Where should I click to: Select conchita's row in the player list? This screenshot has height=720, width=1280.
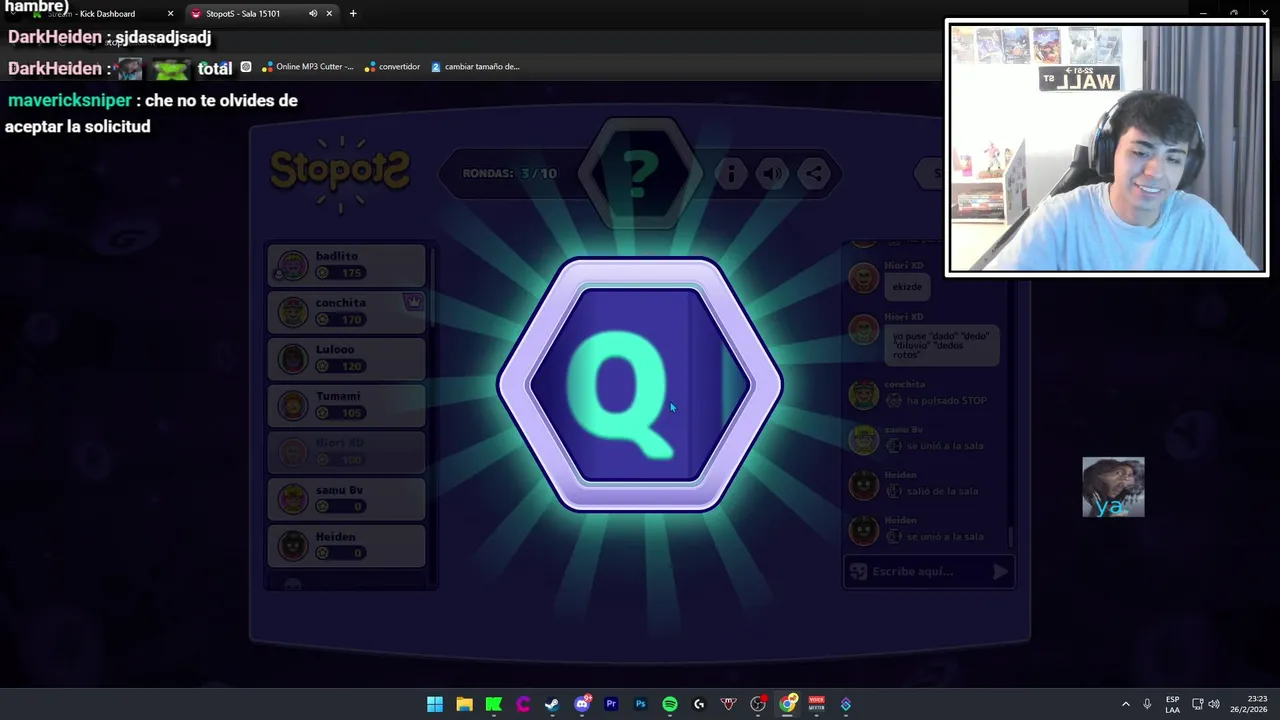click(x=347, y=311)
